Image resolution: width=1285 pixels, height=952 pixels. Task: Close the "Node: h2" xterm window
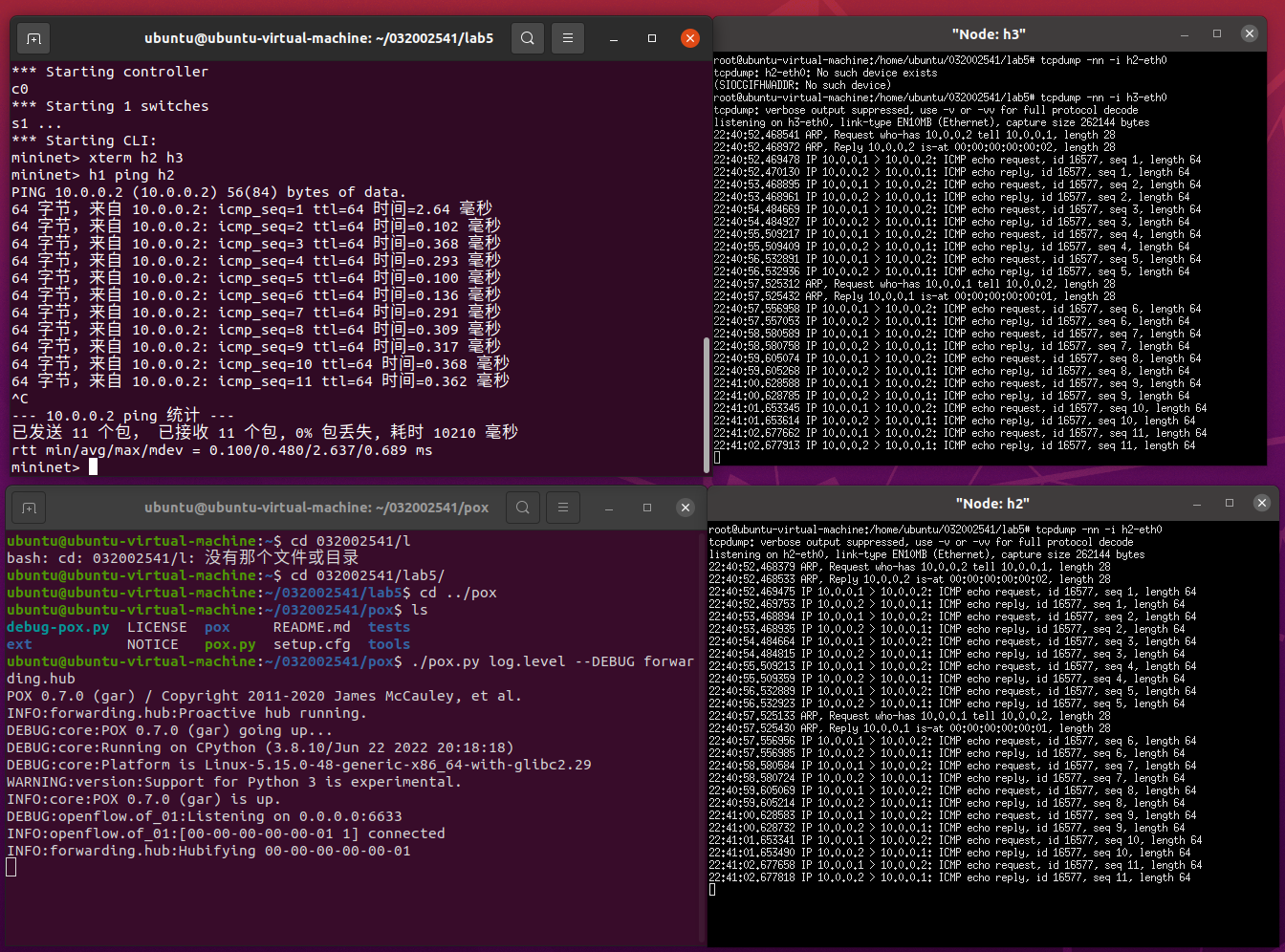(x=1261, y=503)
